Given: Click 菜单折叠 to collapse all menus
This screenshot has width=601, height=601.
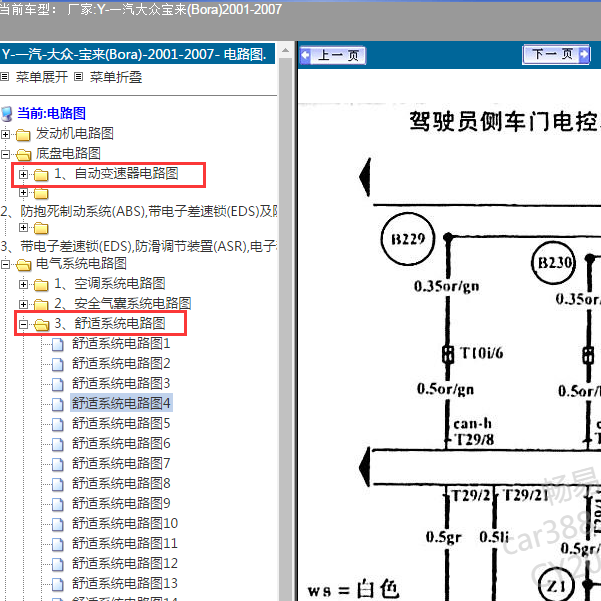Looking at the screenshot, I should [116, 77].
